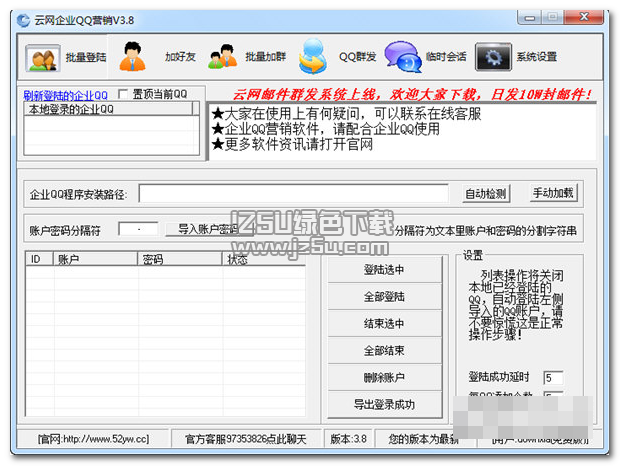Click notice line about 联系在线客服

tap(346, 113)
